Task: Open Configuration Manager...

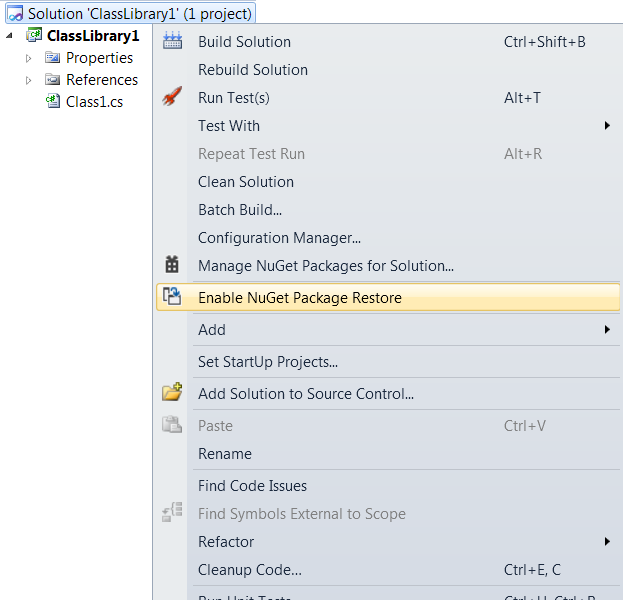Action: (388, 238)
